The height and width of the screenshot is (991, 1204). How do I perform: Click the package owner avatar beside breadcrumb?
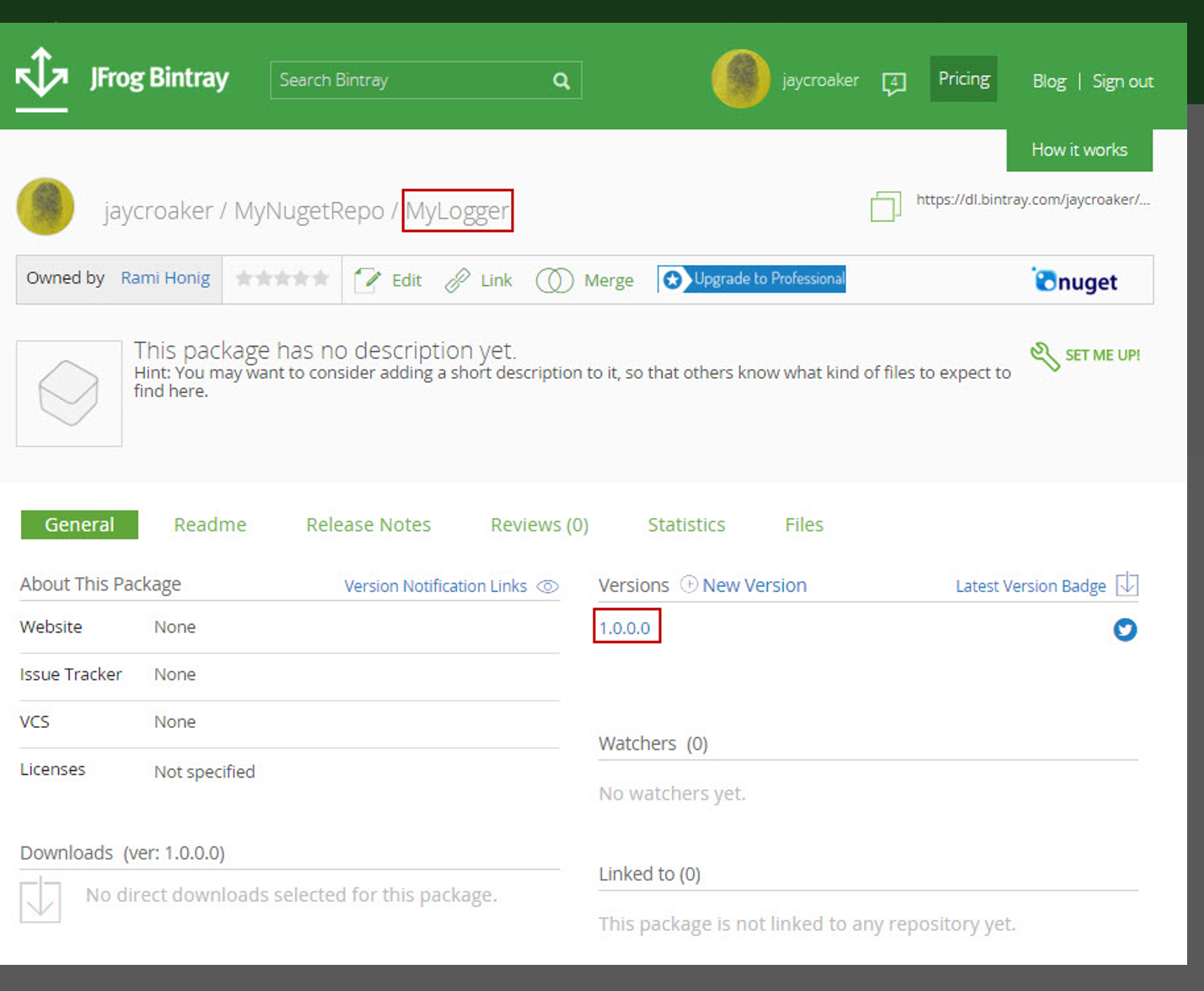coord(46,207)
